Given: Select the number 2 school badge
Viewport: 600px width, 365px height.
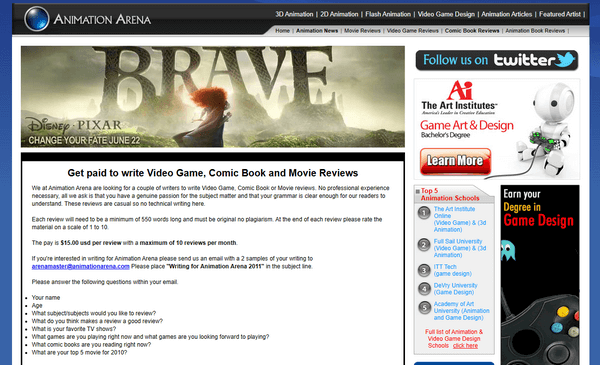Looking at the screenshot, I should 424,244.
